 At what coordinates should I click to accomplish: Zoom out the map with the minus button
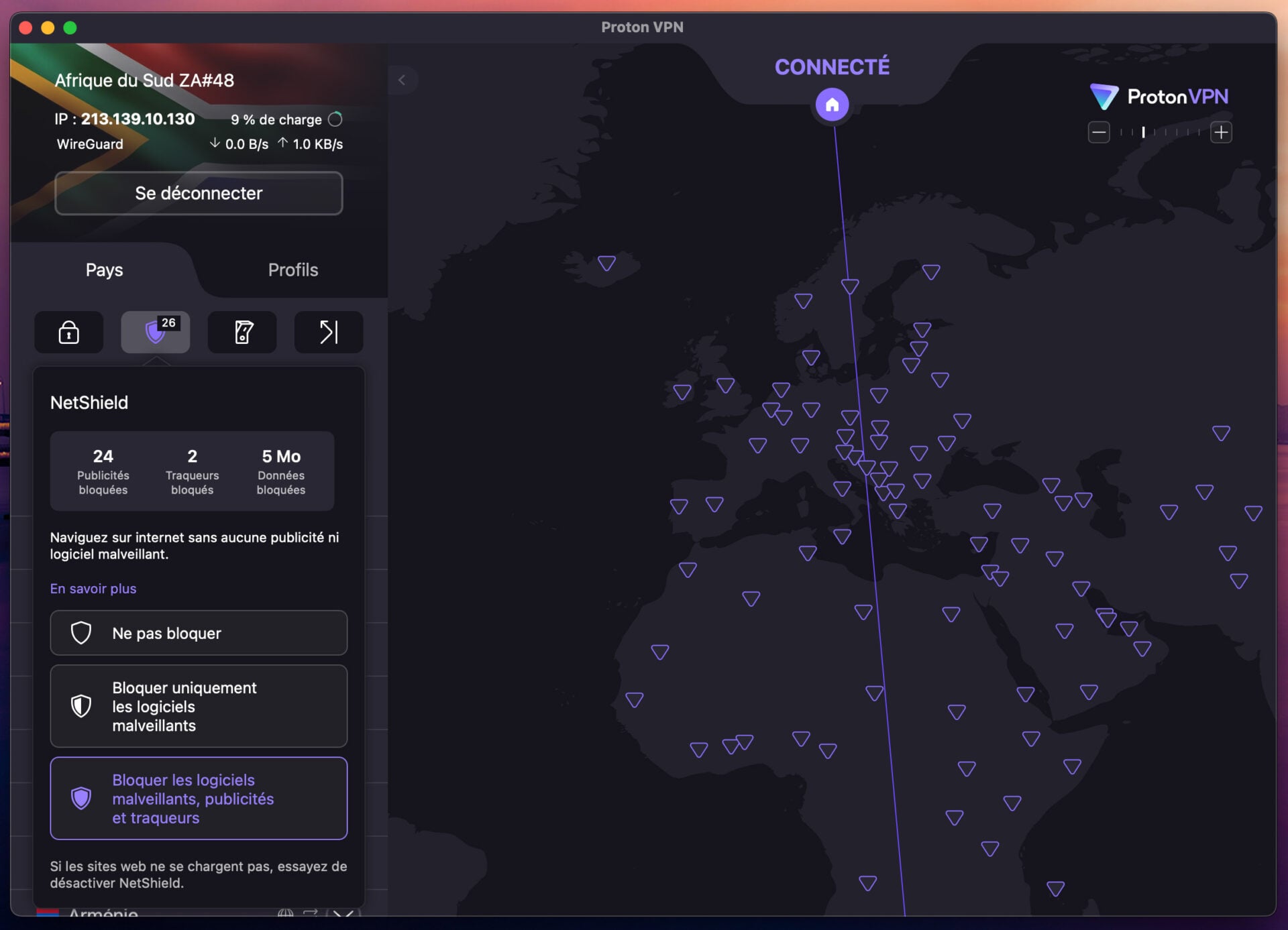(1098, 132)
